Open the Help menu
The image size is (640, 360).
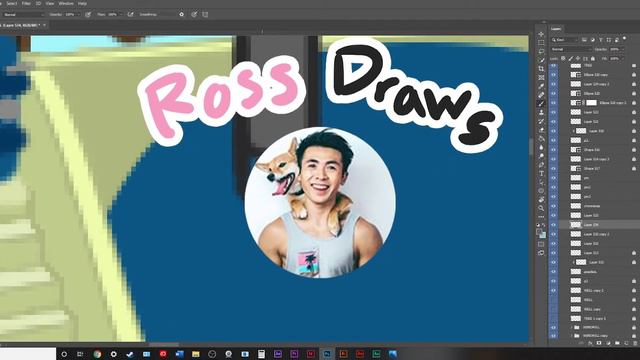pos(82,3)
